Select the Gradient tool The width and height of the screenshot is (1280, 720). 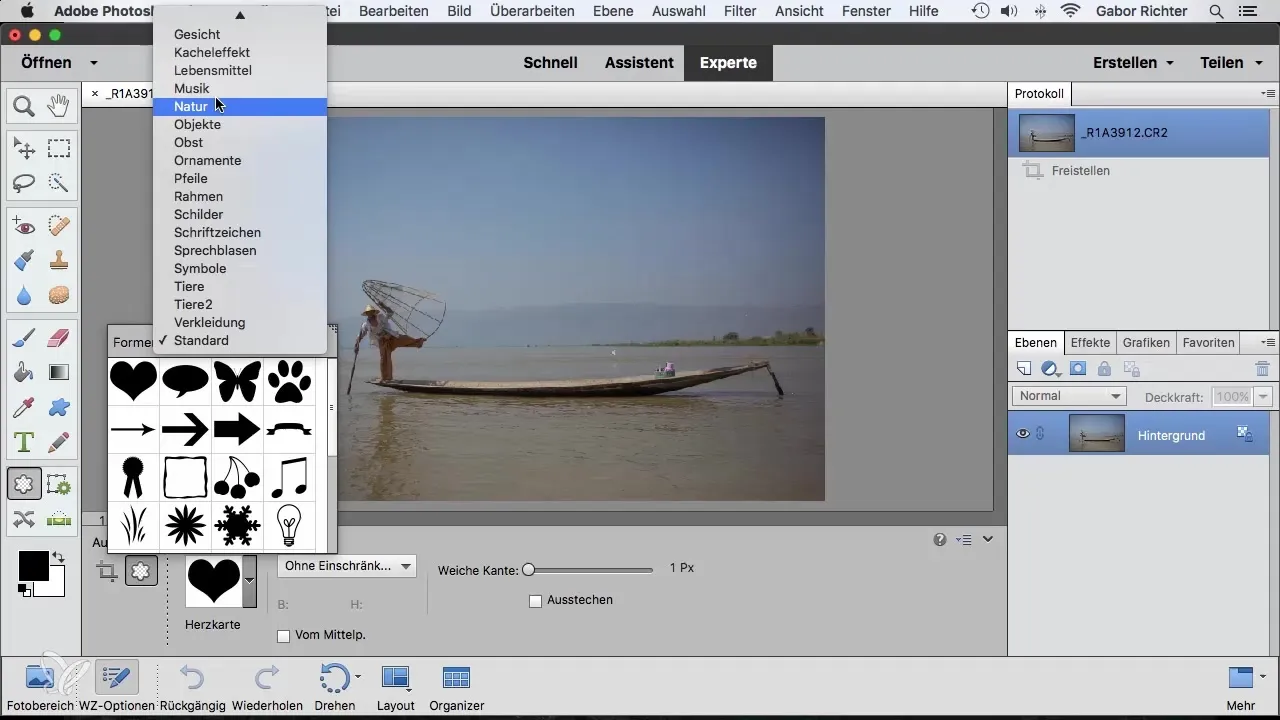(x=59, y=373)
